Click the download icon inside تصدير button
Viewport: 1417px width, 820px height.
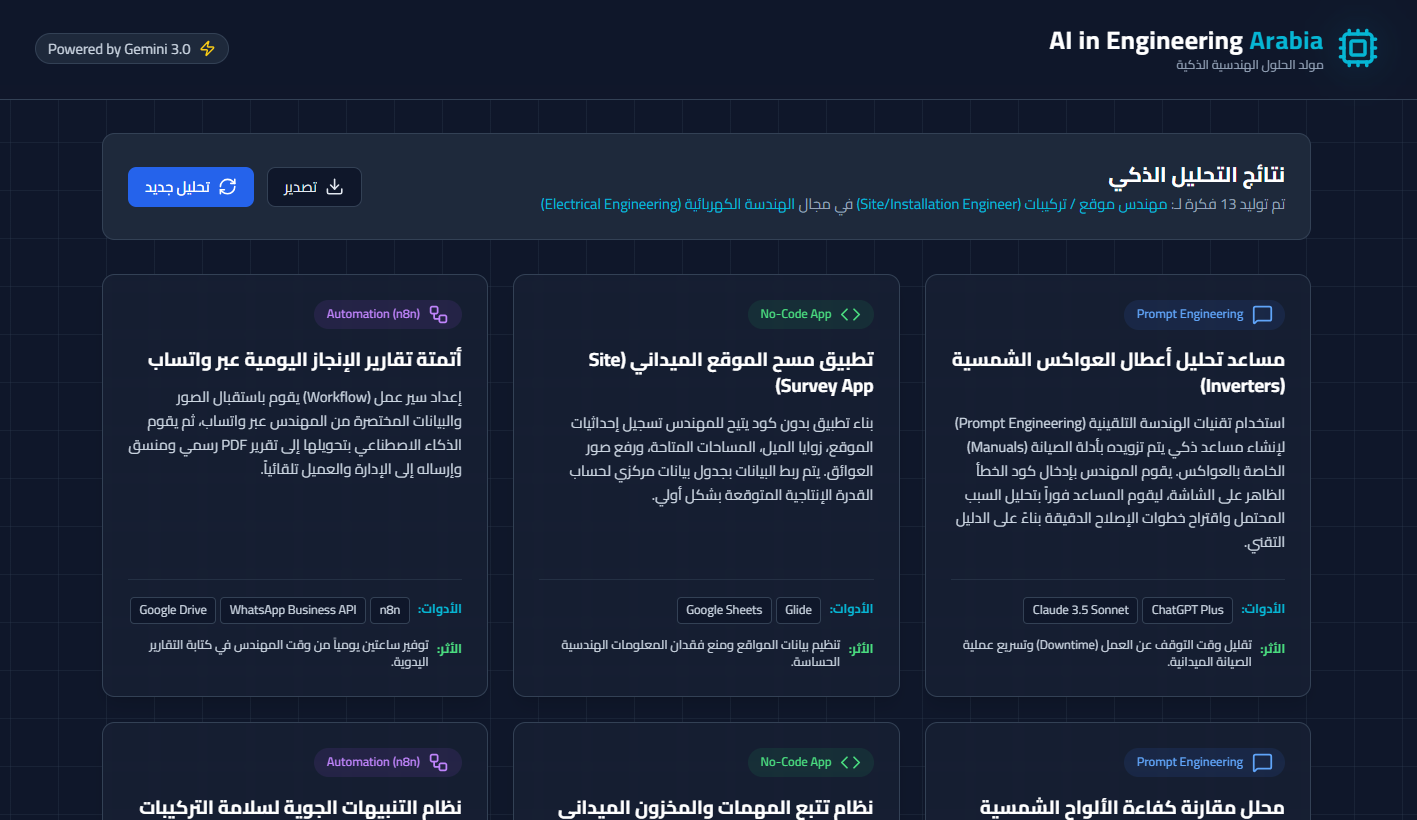pos(338,186)
